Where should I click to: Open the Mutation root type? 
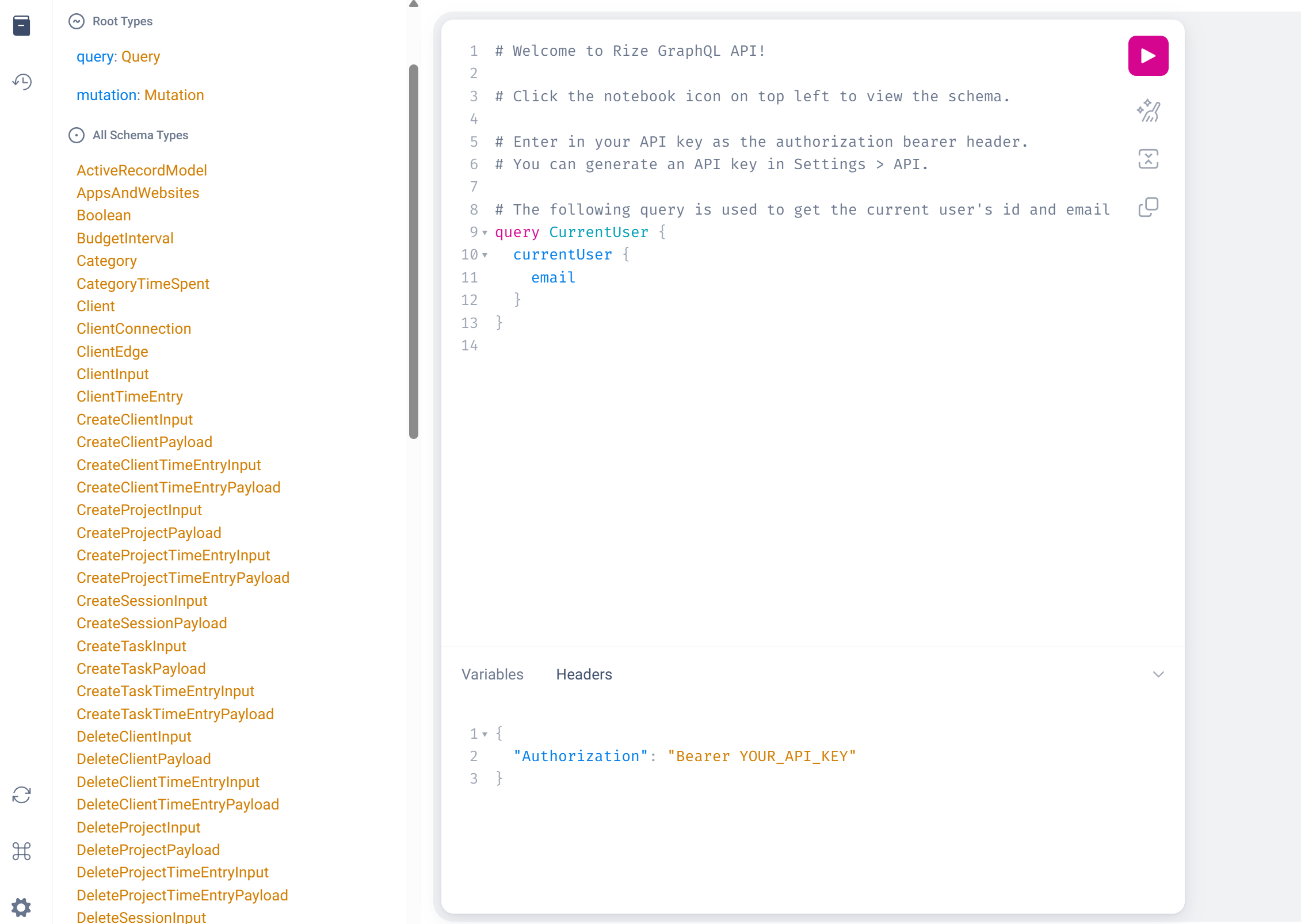(x=174, y=95)
